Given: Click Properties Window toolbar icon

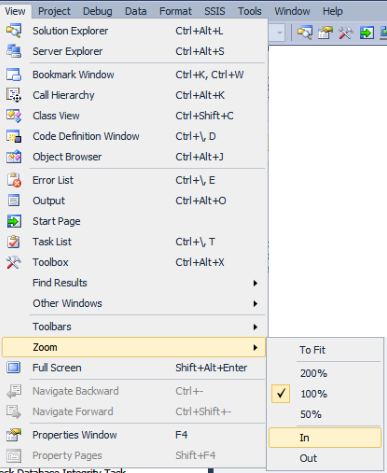Looking at the screenshot, I should 325,33.
